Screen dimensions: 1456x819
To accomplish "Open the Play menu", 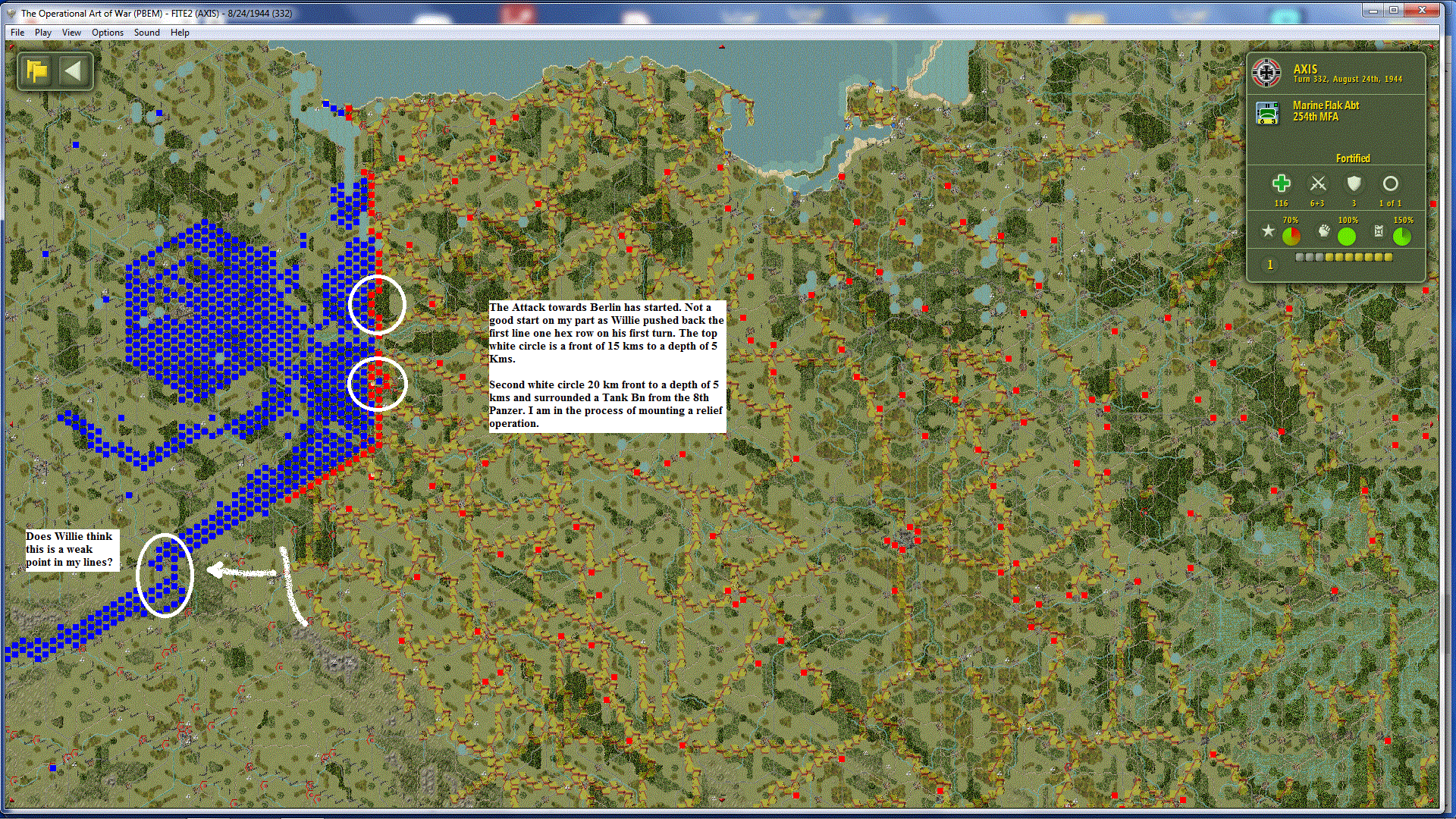I will [43, 33].
